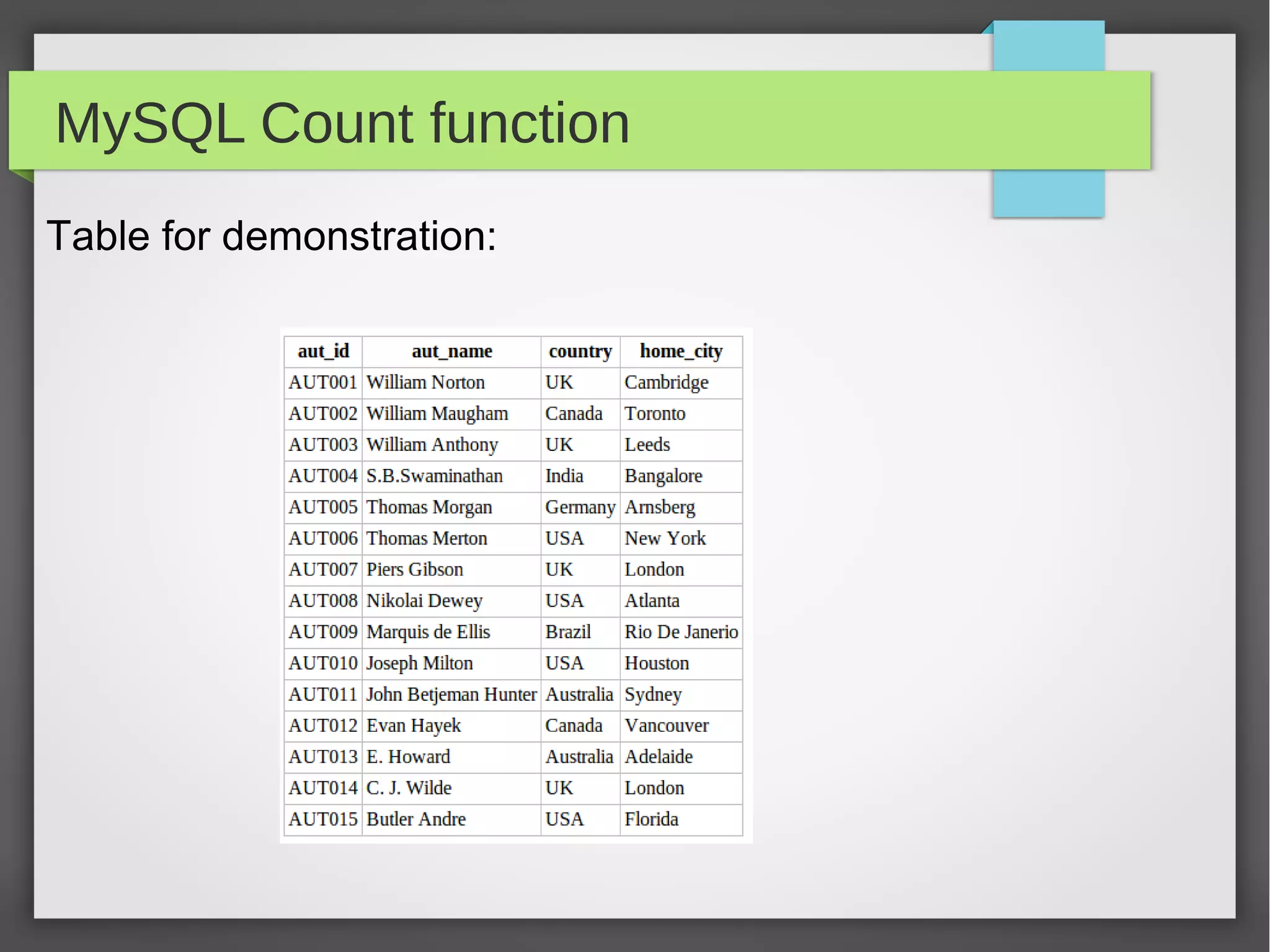Click the 'S.B.Swaminathan' cell

(x=451, y=476)
